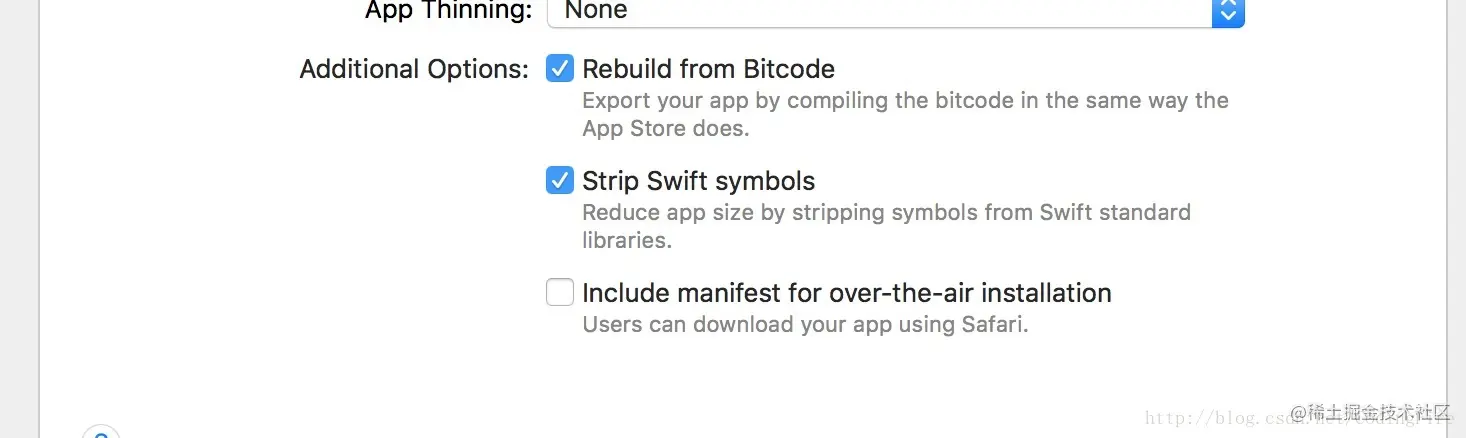Click the 'Rebuild from Bitcode' label text
The image size is (1466, 438).
click(708, 69)
